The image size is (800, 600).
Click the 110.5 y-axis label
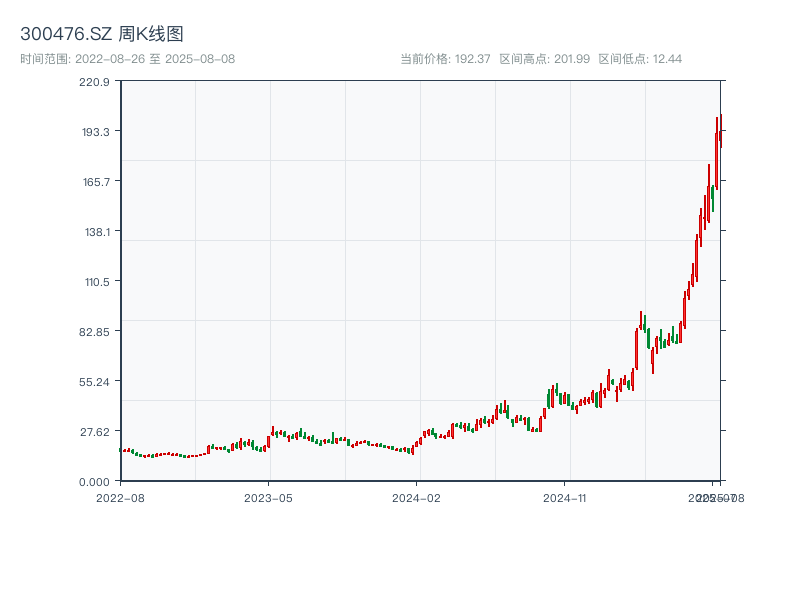click(x=97, y=282)
